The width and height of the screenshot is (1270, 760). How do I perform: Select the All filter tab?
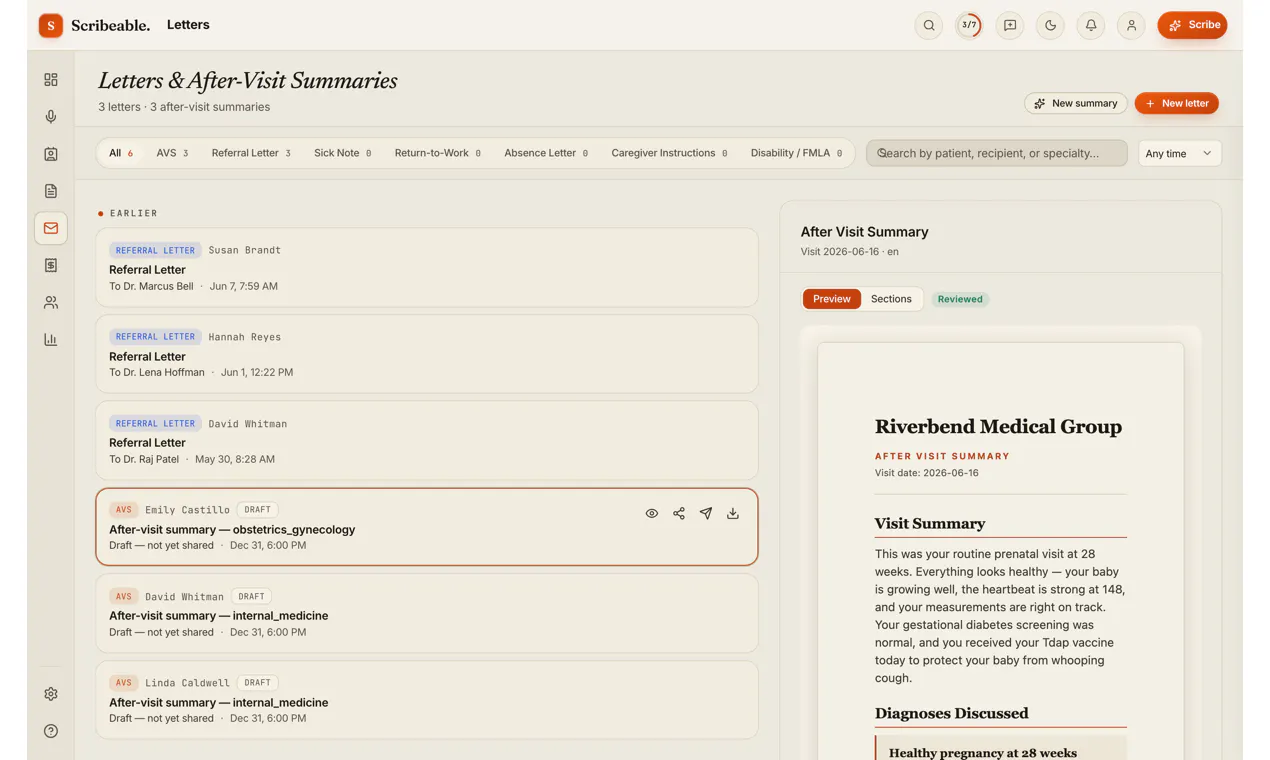coord(120,153)
